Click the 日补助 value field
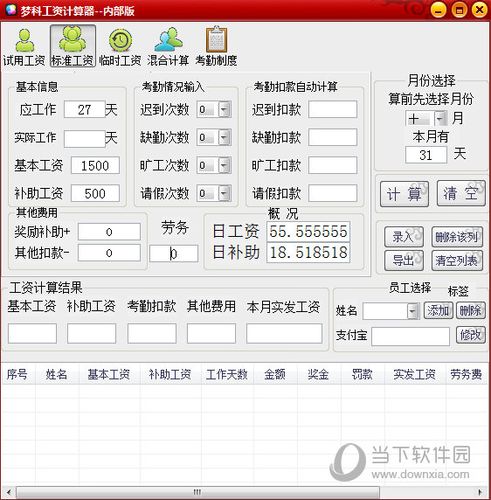This screenshot has height=500, width=491. (x=308, y=253)
